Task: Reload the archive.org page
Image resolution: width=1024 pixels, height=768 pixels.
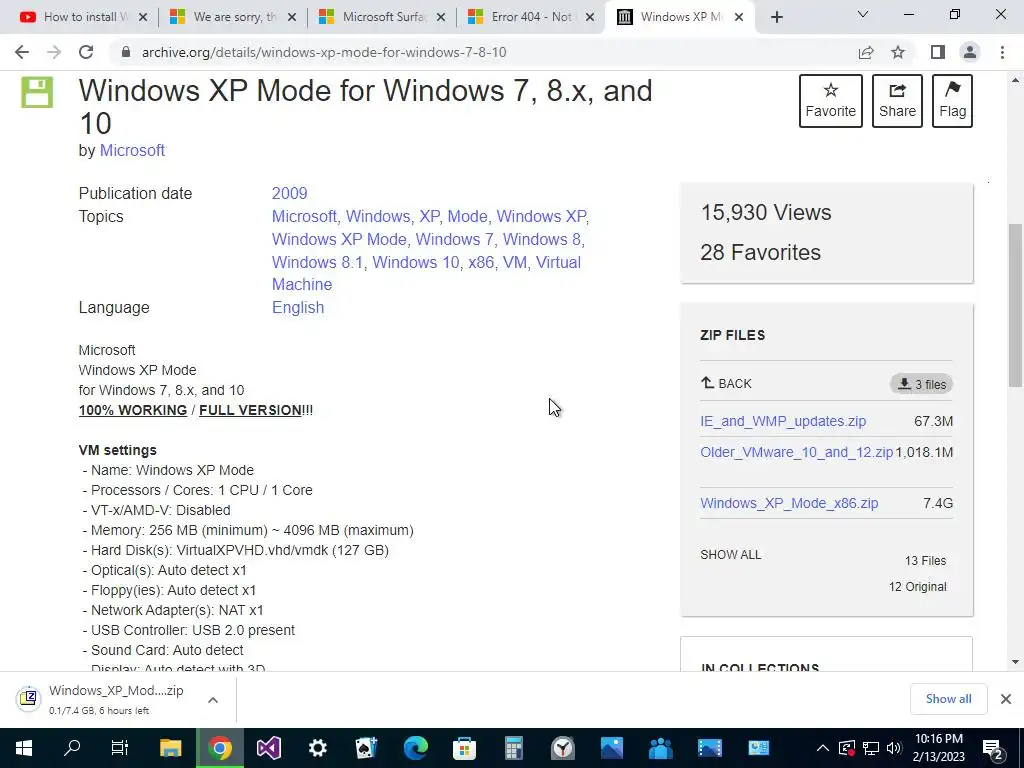Action: click(86, 52)
